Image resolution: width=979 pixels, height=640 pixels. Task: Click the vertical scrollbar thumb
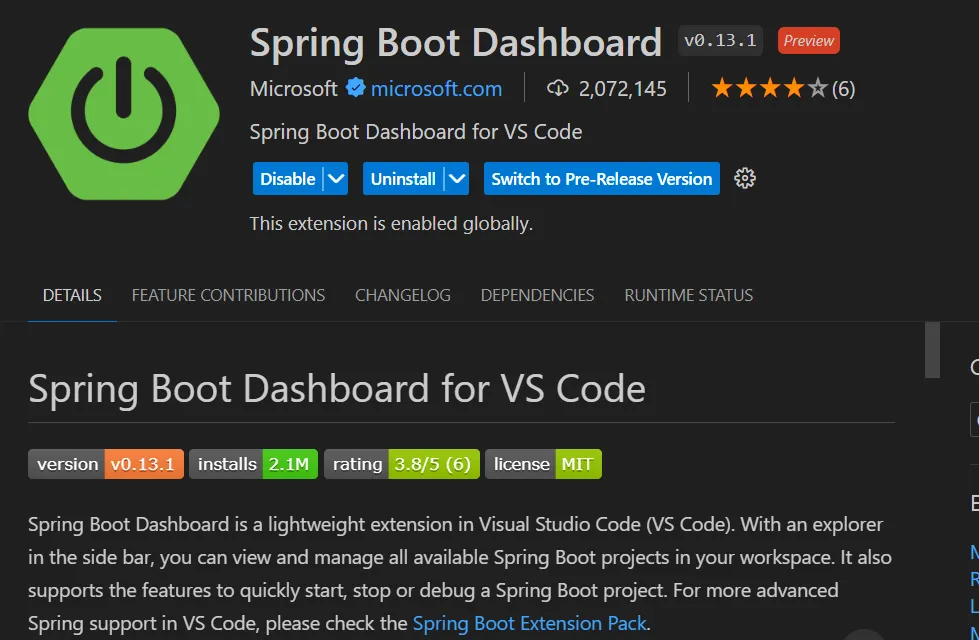(x=932, y=350)
